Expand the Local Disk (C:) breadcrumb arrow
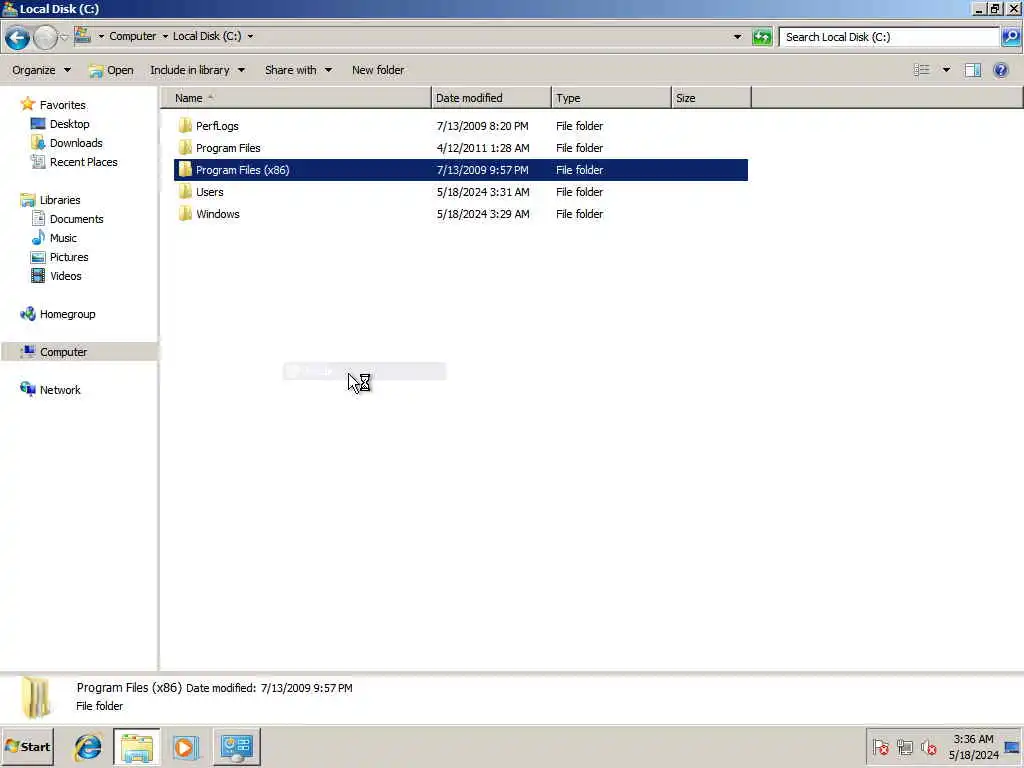The image size is (1024, 768). pos(250,37)
